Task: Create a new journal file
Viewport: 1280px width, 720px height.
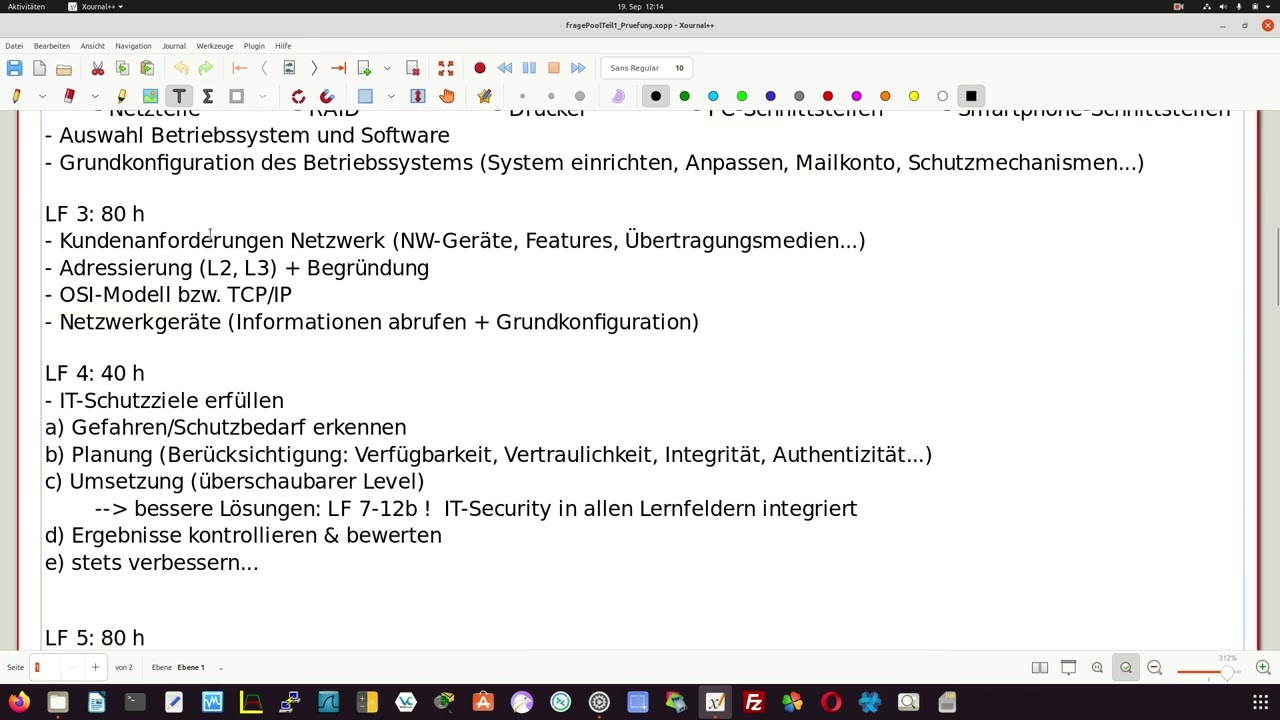Action: [39, 68]
